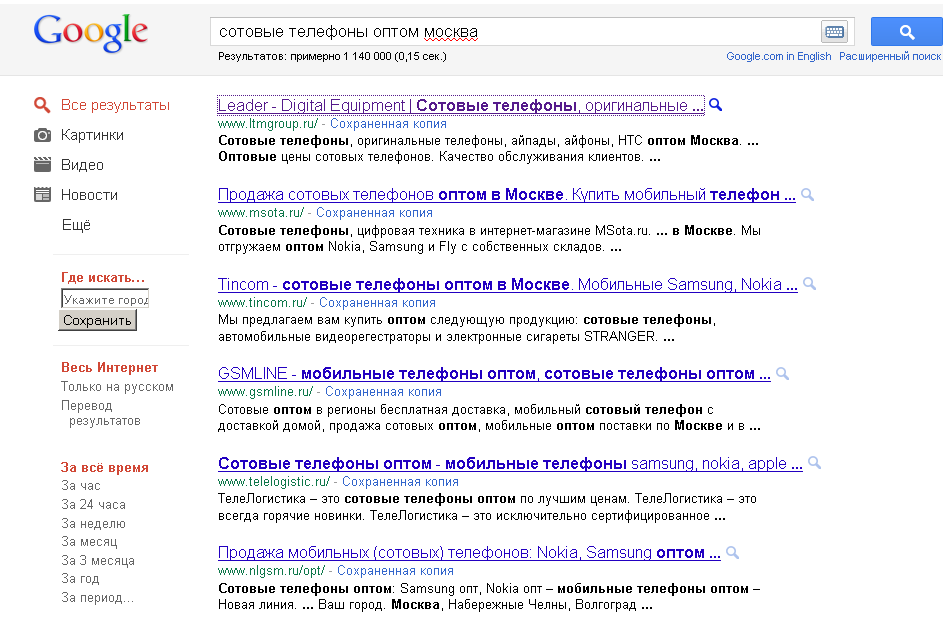Filter results За месяц
The height and width of the screenshot is (633, 943).
(89, 542)
